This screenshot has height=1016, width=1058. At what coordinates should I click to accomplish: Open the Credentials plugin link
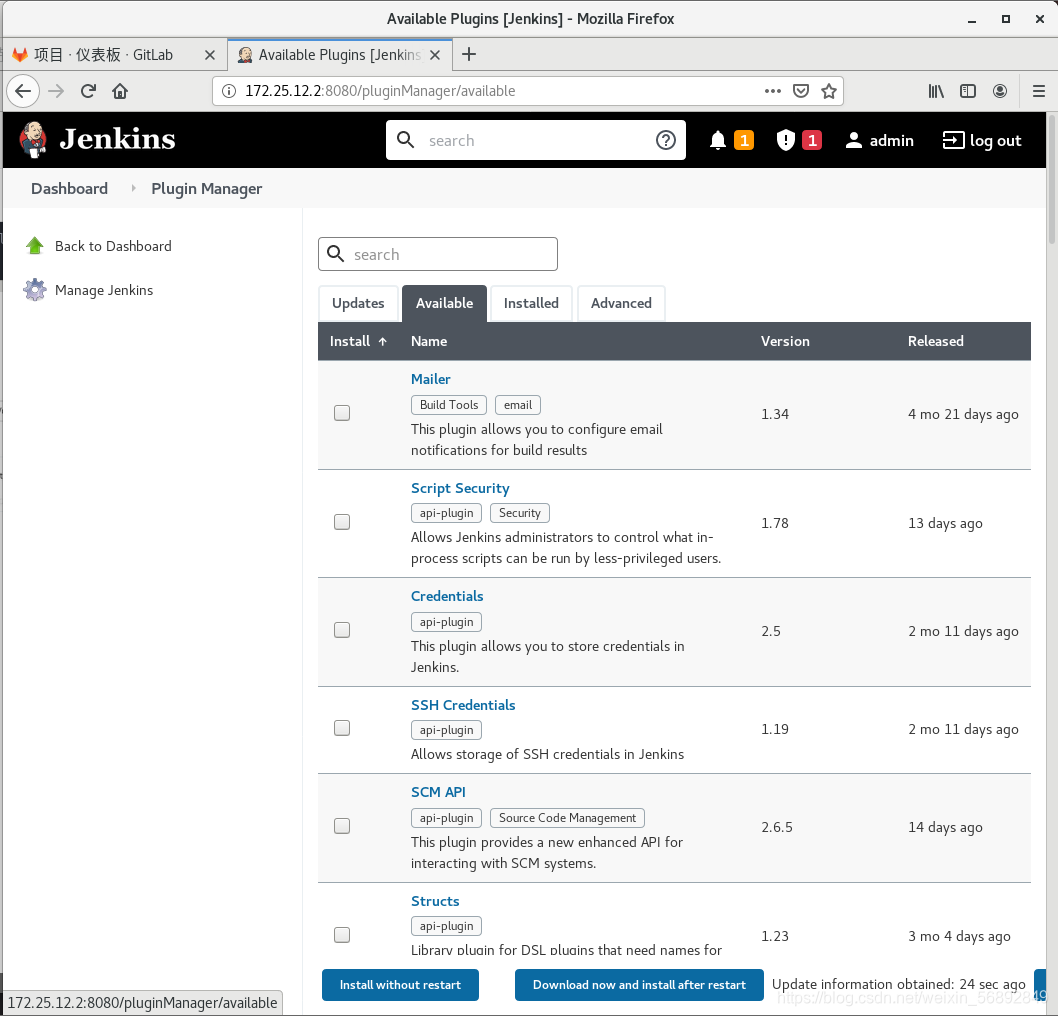(x=447, y=596)
